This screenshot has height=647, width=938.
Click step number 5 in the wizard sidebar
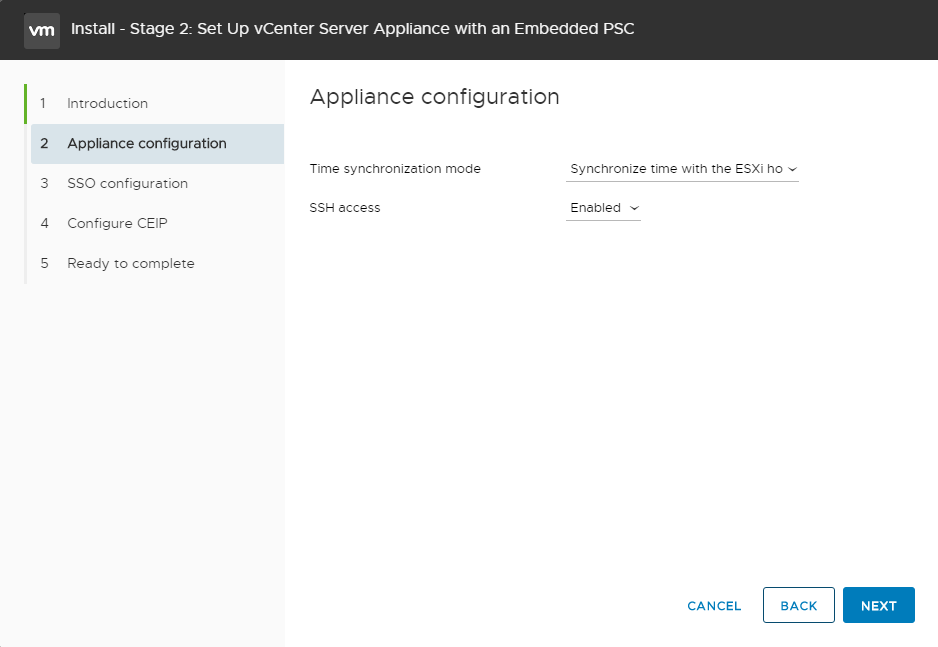(44, 264)
